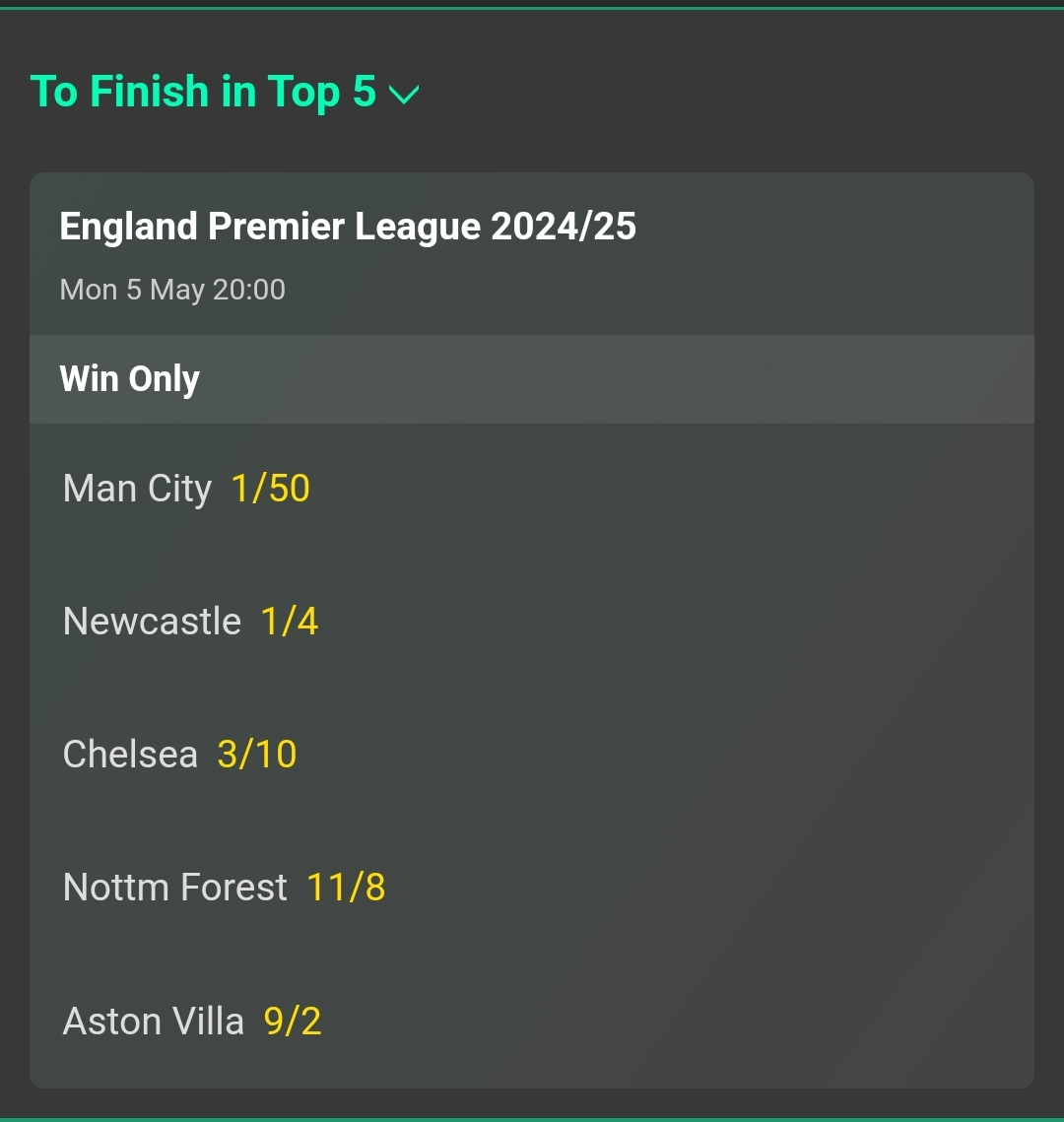Pick the Chelsea selection label
Screen dimensions: 1064x1122
coord(130,755)
